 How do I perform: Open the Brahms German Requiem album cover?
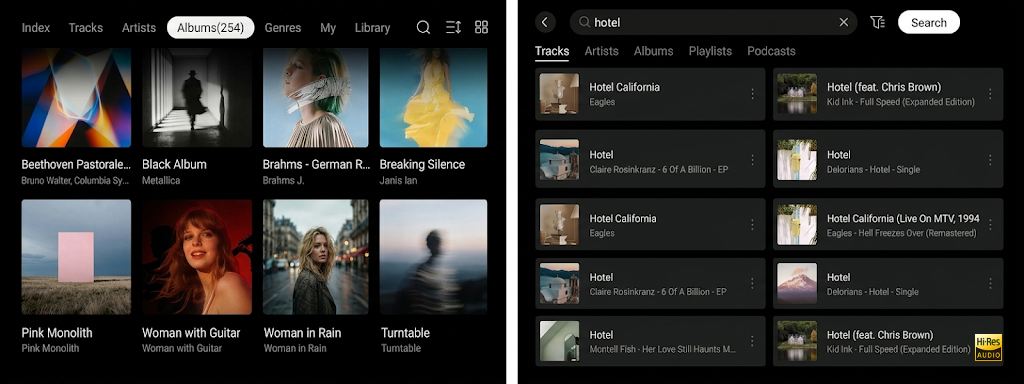315,97
